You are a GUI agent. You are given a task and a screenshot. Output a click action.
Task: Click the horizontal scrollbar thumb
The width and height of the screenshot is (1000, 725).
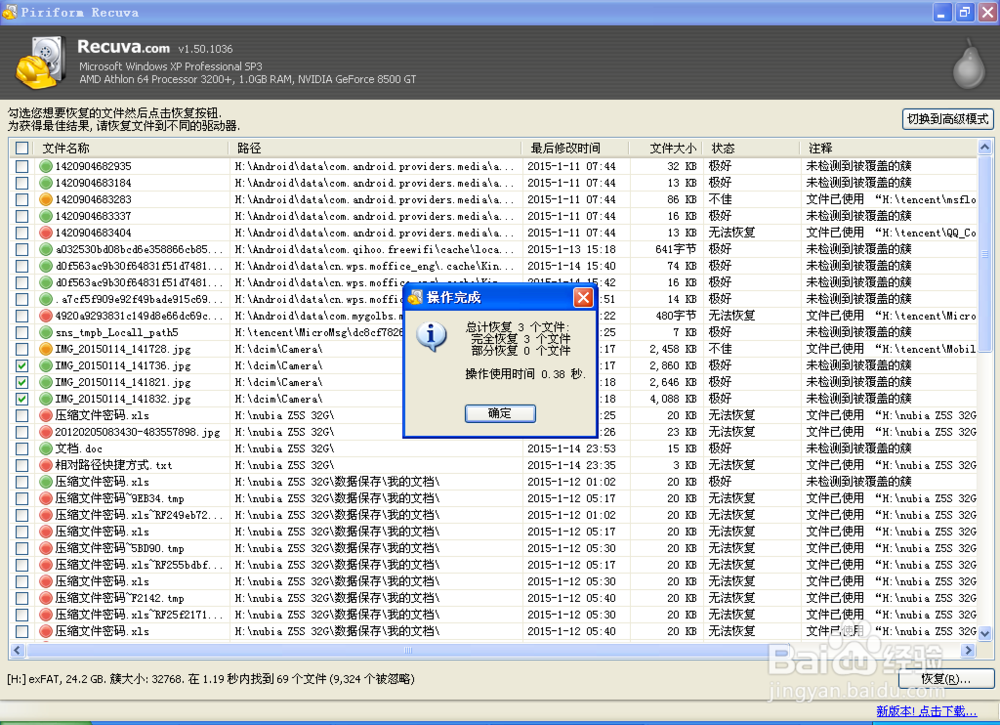pos(408,650)
